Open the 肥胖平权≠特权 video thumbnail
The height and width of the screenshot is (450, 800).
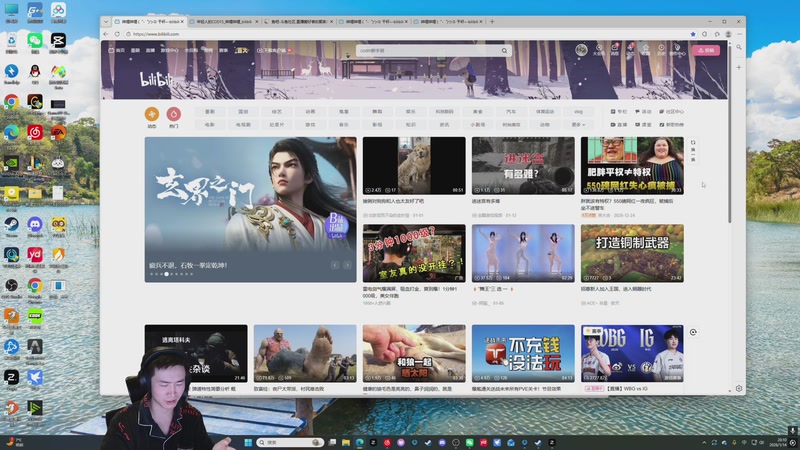coord(632,165)
